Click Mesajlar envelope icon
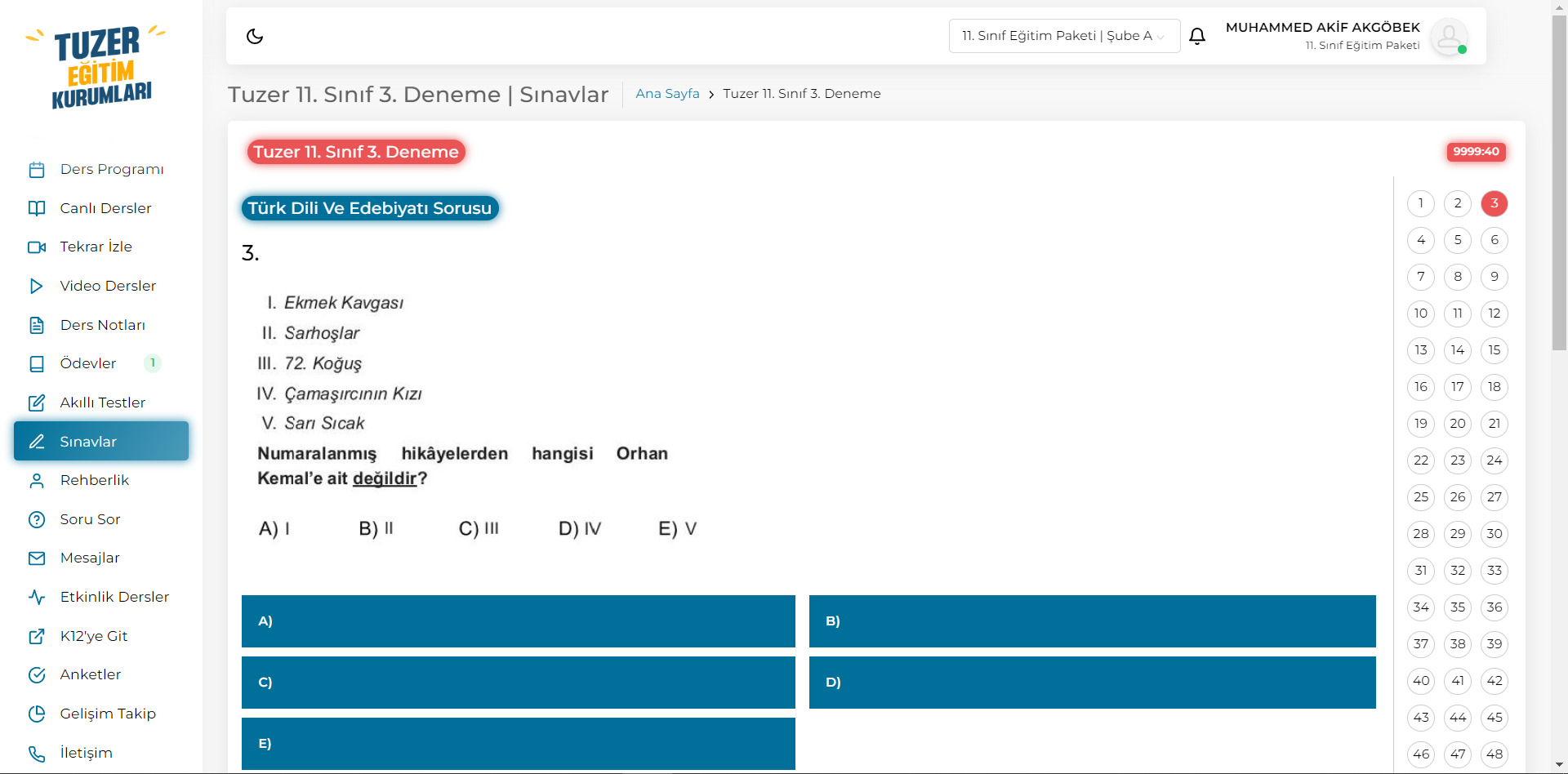 pos(37,558)
